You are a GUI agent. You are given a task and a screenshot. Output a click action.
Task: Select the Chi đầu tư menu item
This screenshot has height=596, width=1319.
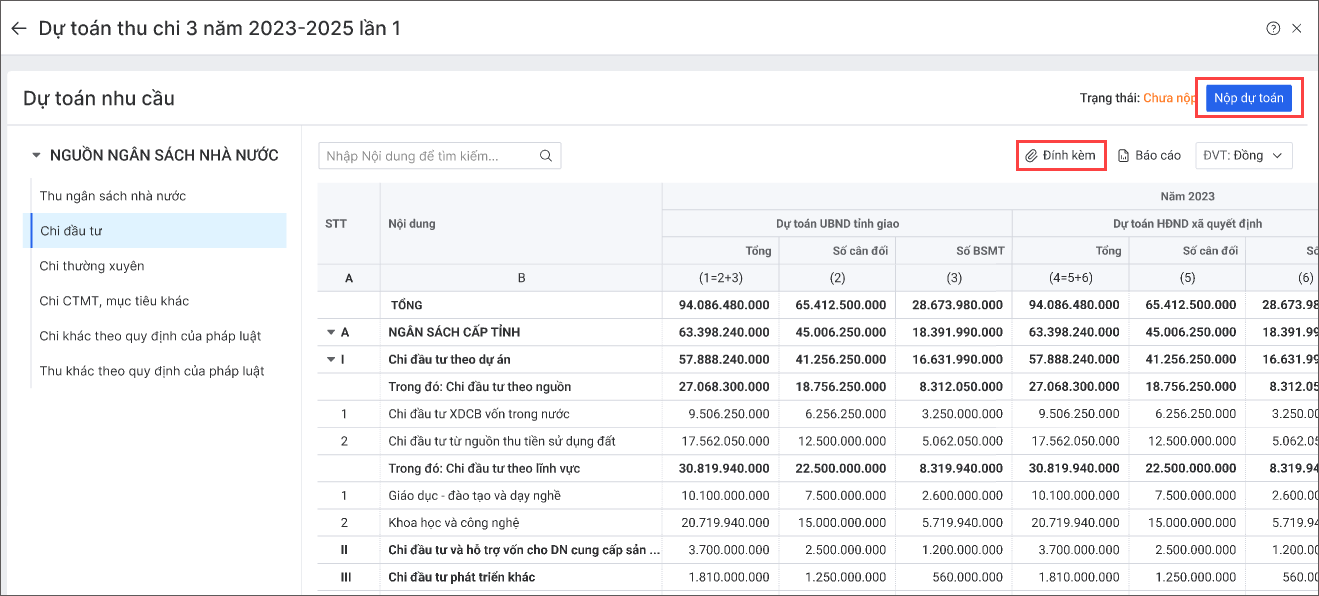[71, 231]
